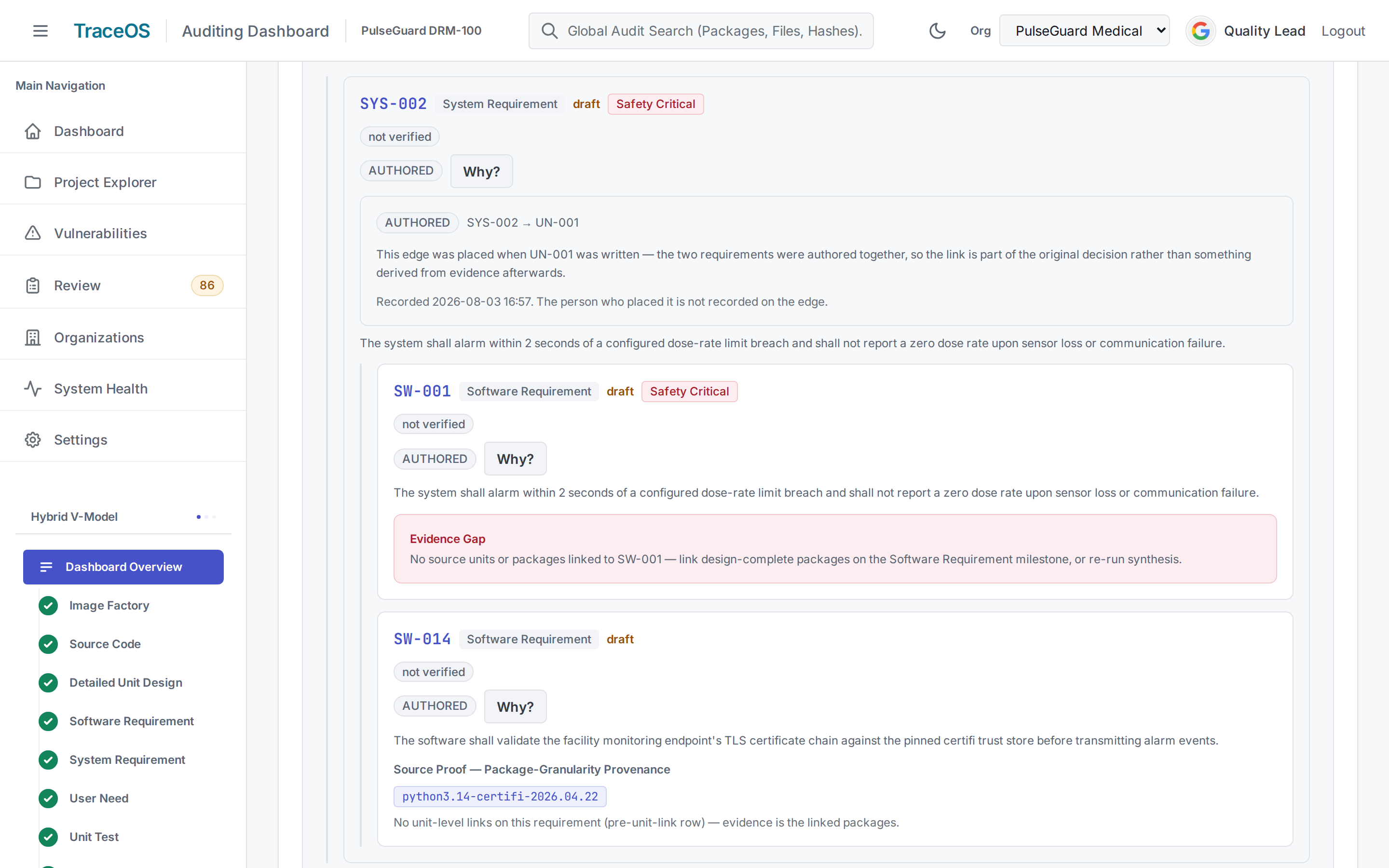Open Organizations navigation item
The height and width of the screenshot is (868, 1389).
[x=123, y=338]
